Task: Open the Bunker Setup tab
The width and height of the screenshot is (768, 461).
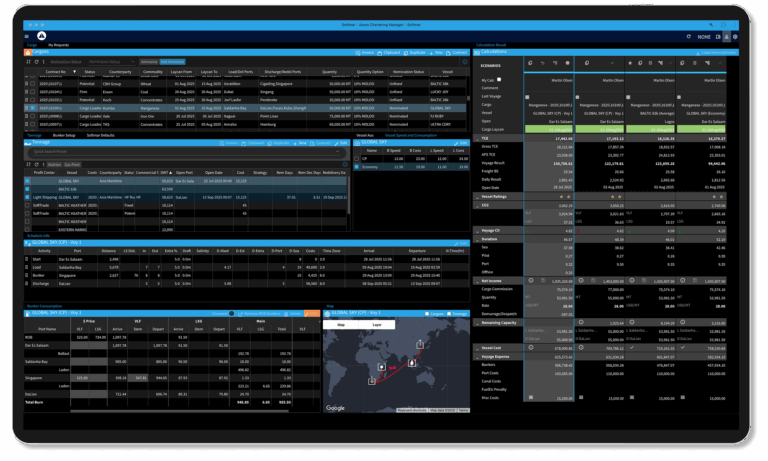Action: pyautogui.click(x=64, y=135)
